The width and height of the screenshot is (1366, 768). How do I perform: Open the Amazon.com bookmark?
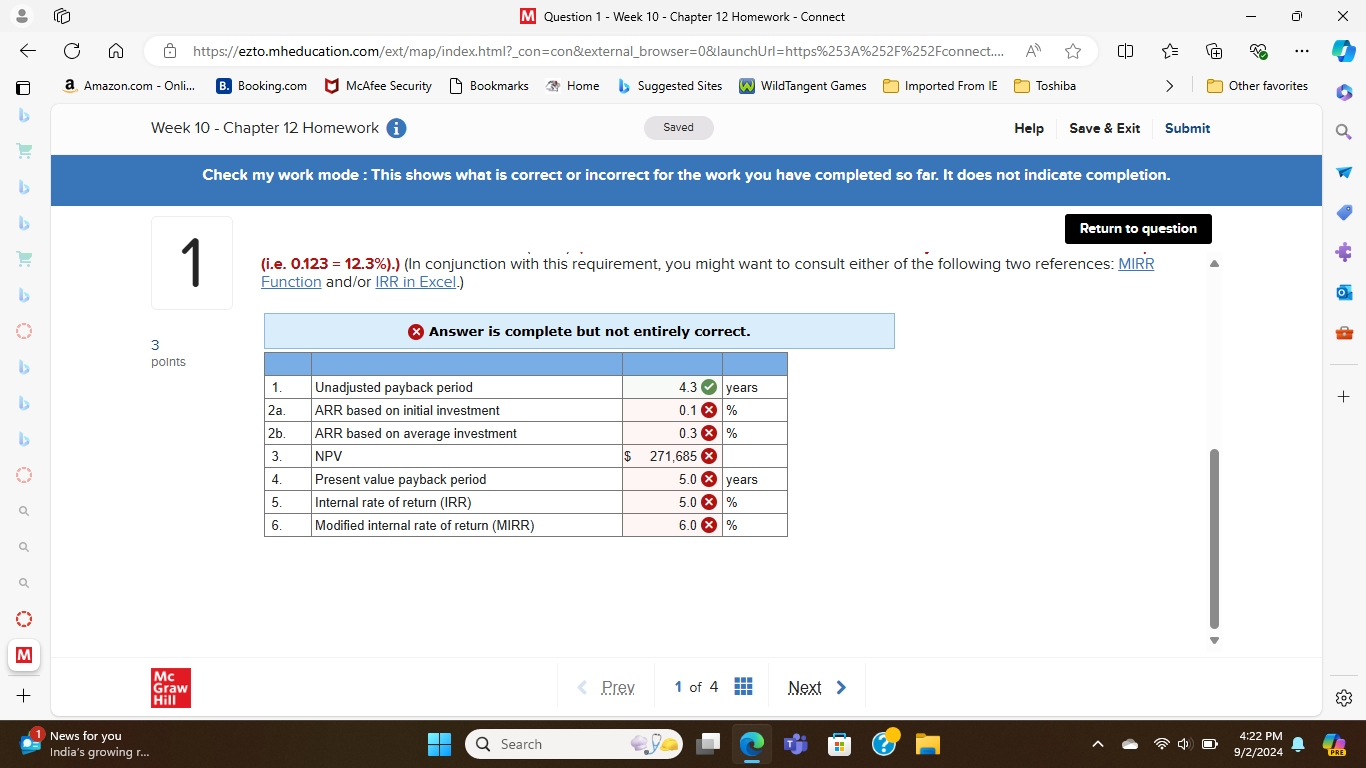click(x=129, y=86)
